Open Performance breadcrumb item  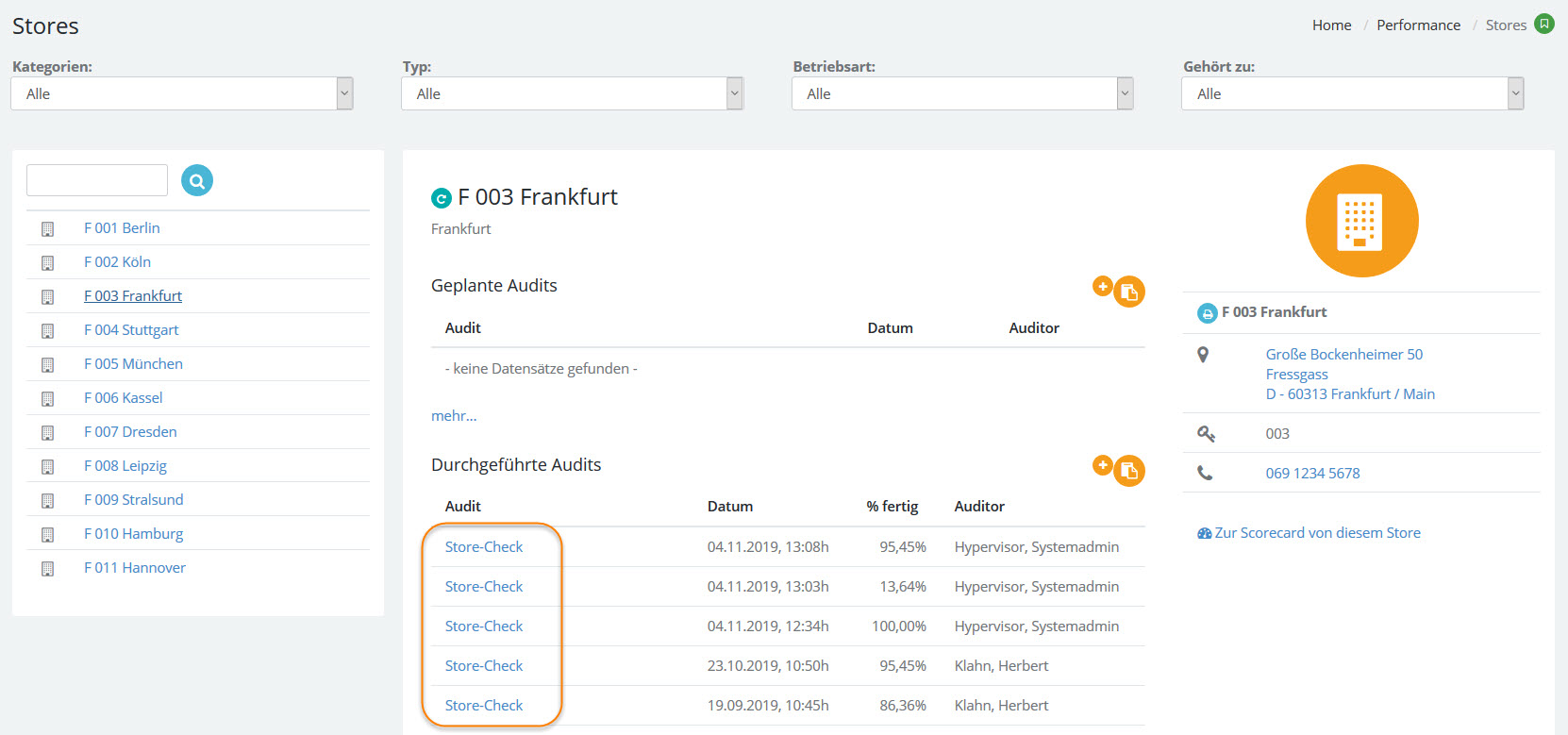(x=1418, y=25)
